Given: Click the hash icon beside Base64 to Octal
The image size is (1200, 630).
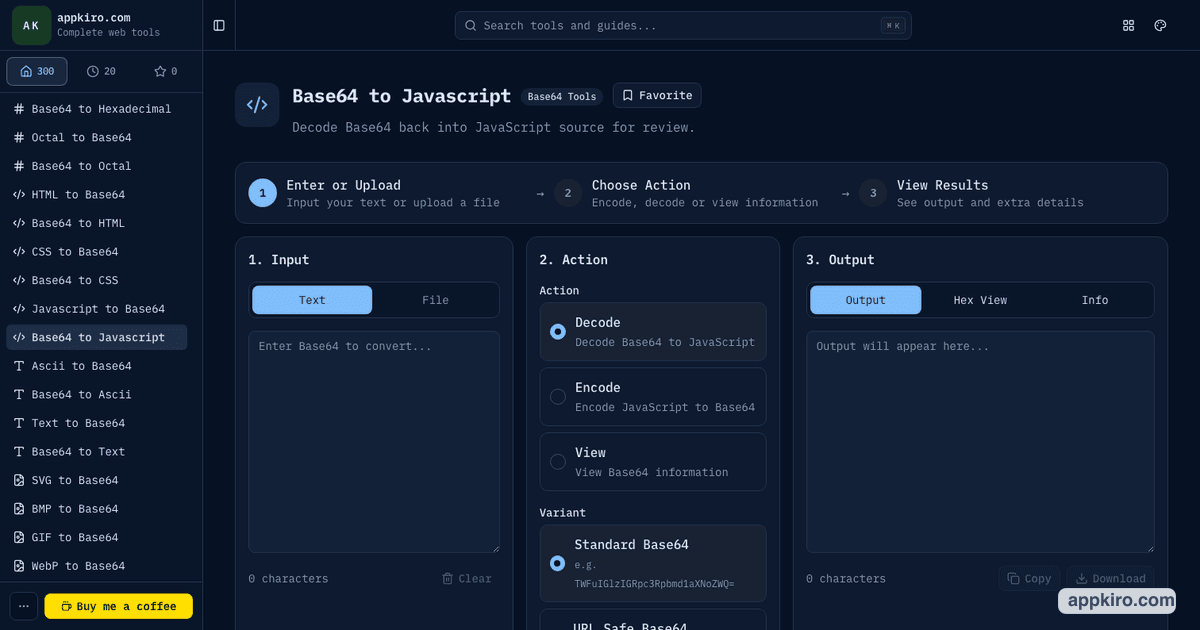Looking at the screenshot, I should (x=19, y=166).
